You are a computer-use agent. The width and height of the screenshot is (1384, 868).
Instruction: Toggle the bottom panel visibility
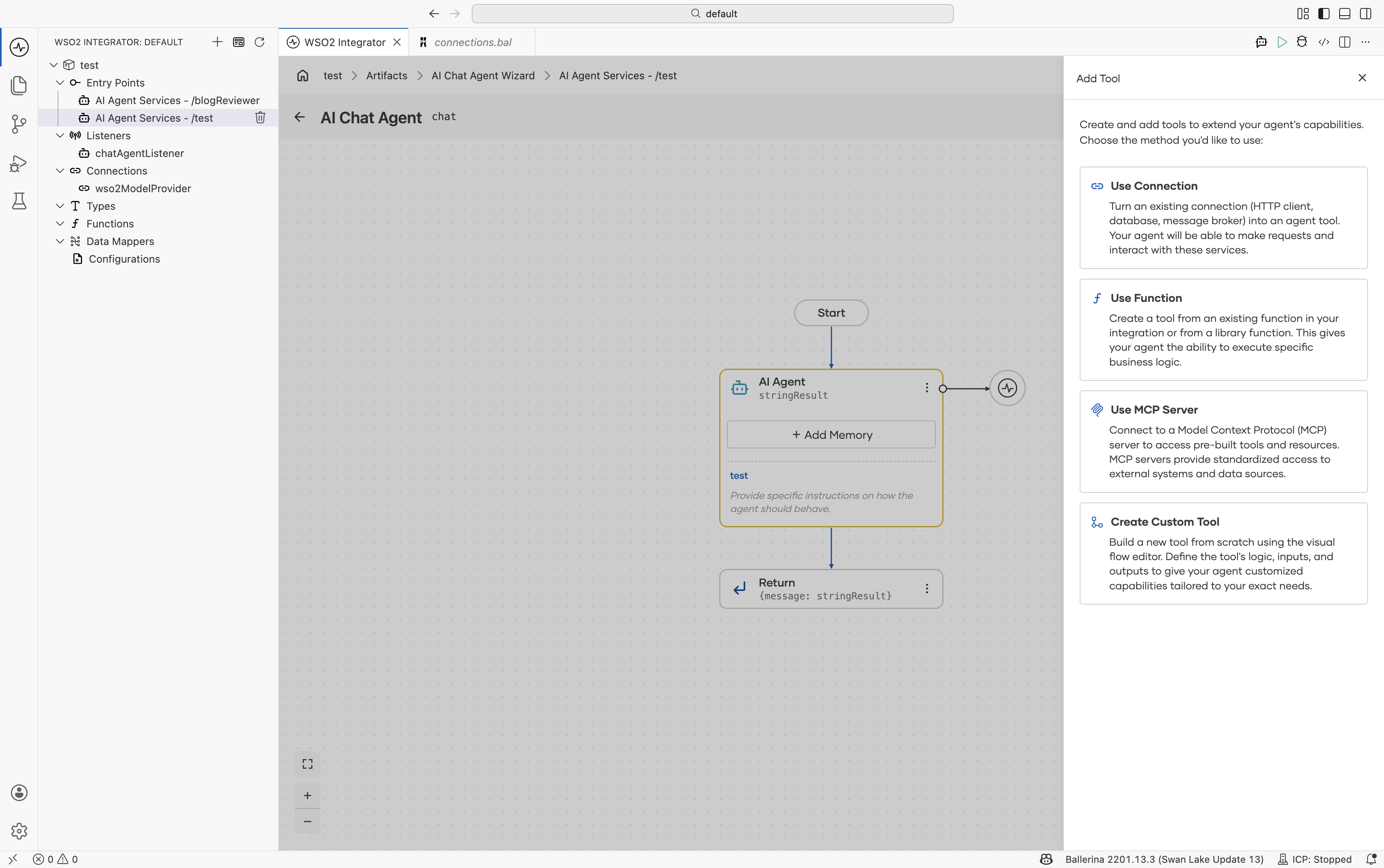tap(1344, 14)
